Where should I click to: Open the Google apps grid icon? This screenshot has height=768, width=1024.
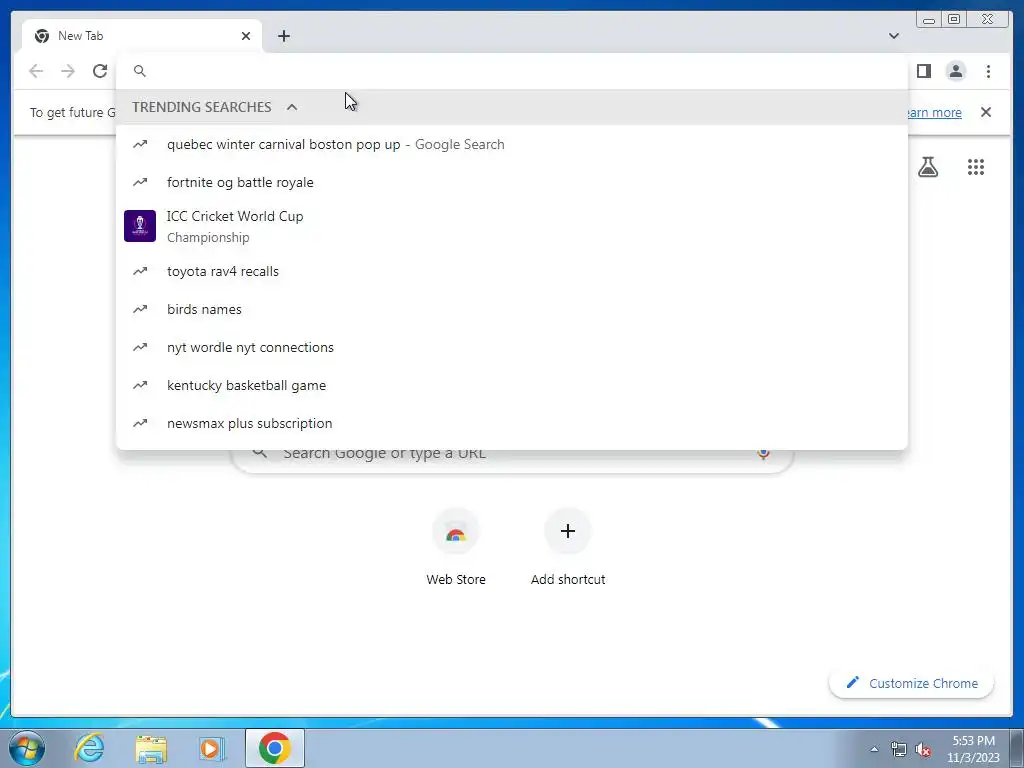[x=976, y=167]
